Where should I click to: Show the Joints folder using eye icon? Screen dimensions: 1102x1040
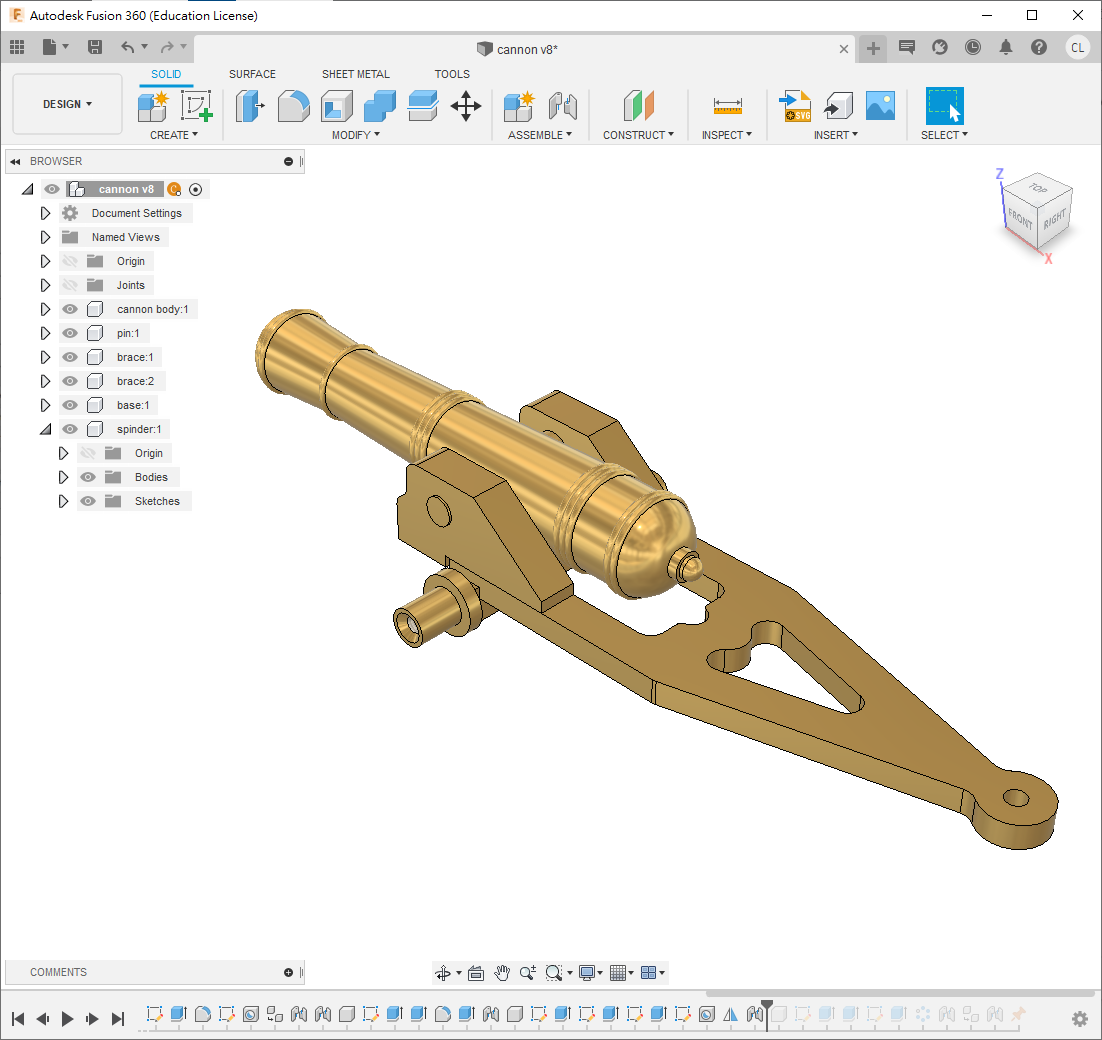click(x=70, y=285)
